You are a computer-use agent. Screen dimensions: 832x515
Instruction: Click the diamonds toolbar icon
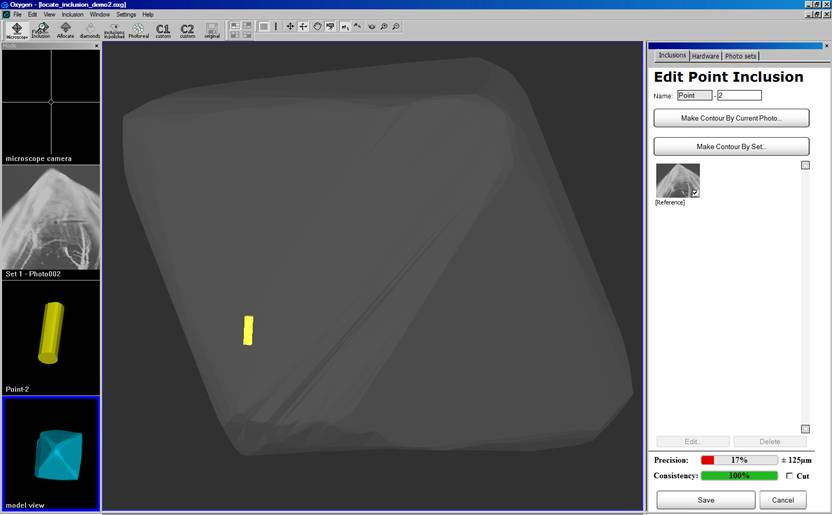pyautogui.click(x=90, y=30)
